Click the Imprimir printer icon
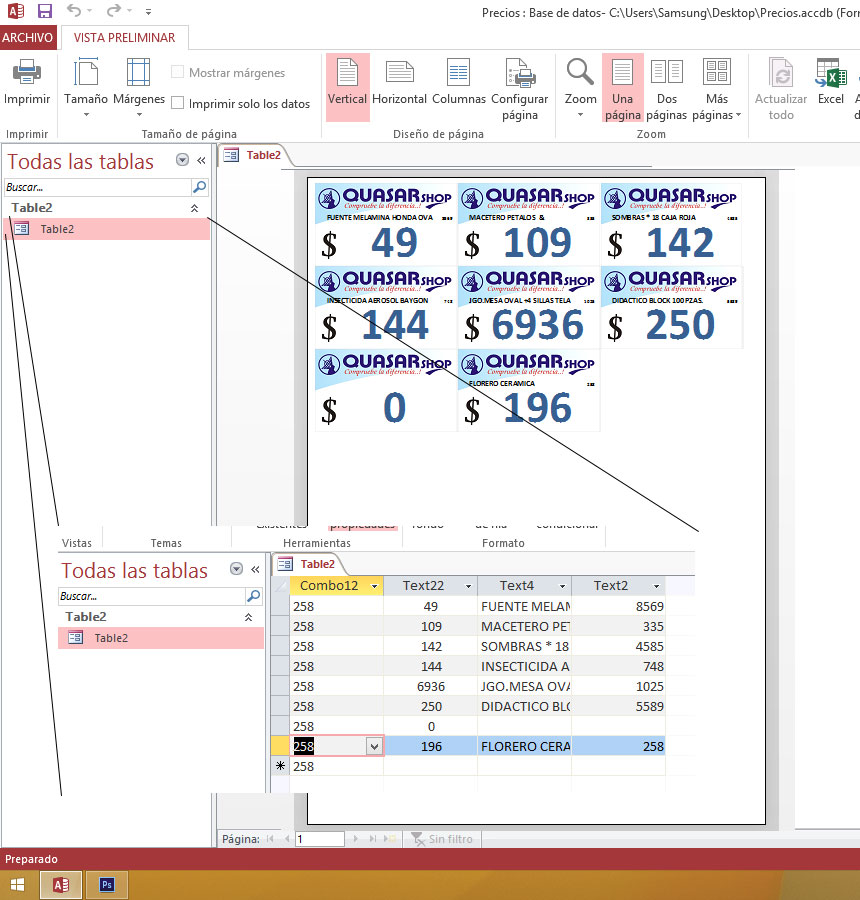Viewport: 860px width, 900px height. point(26,72)
